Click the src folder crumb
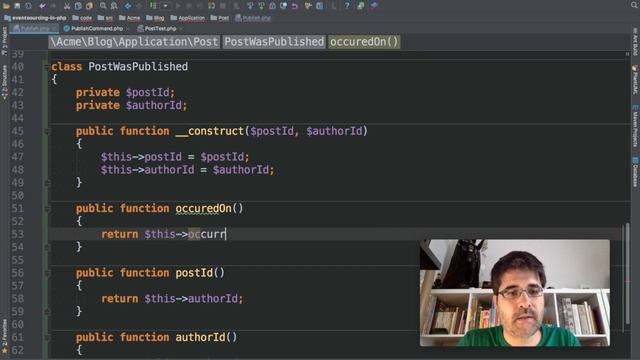640x360 pixels. coord(105,18)
